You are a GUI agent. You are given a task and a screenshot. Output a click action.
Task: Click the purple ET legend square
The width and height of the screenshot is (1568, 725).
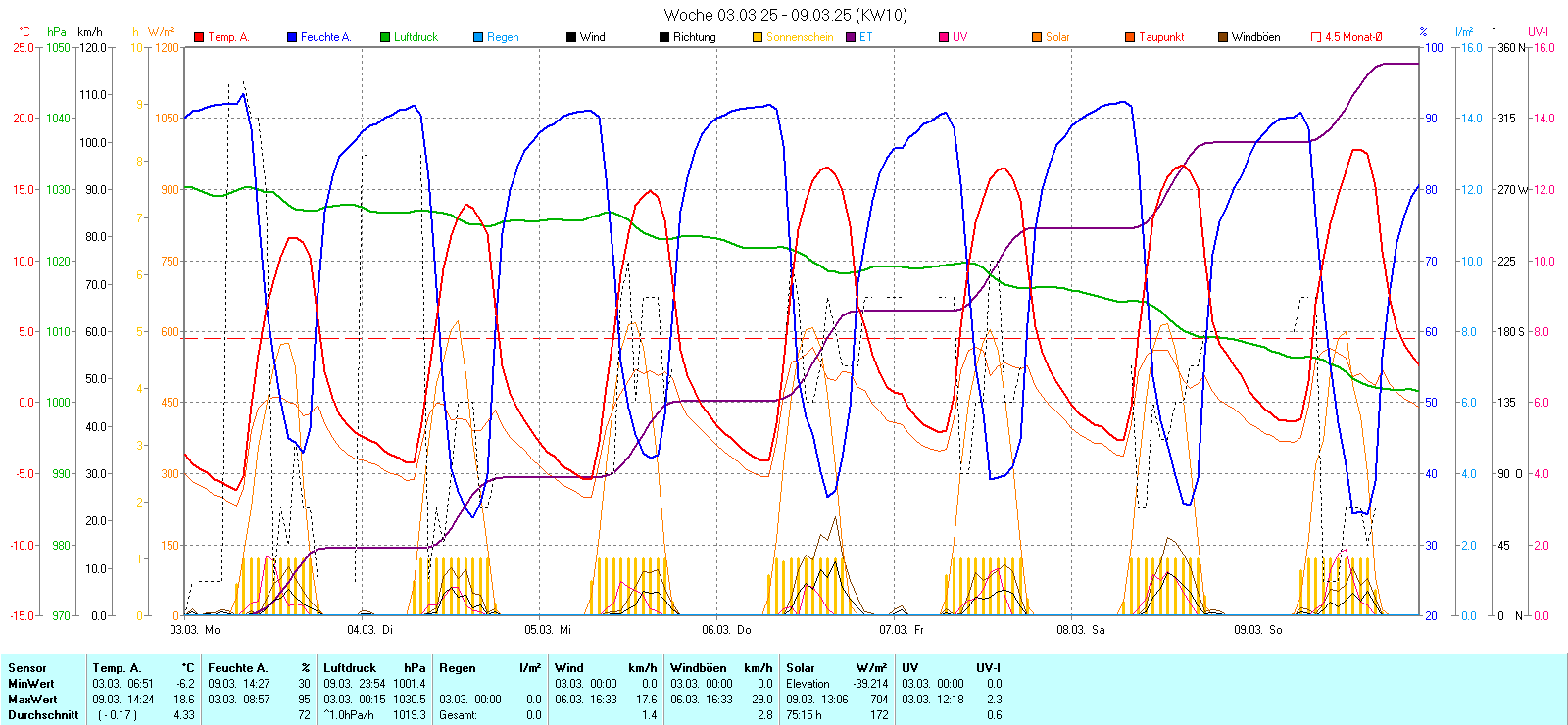tap(851, 37)
